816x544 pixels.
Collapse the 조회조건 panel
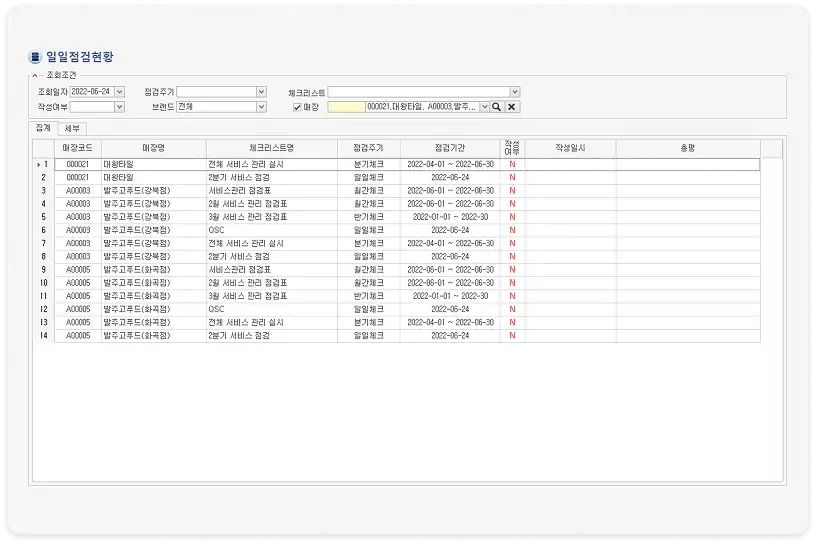[35, 75]
